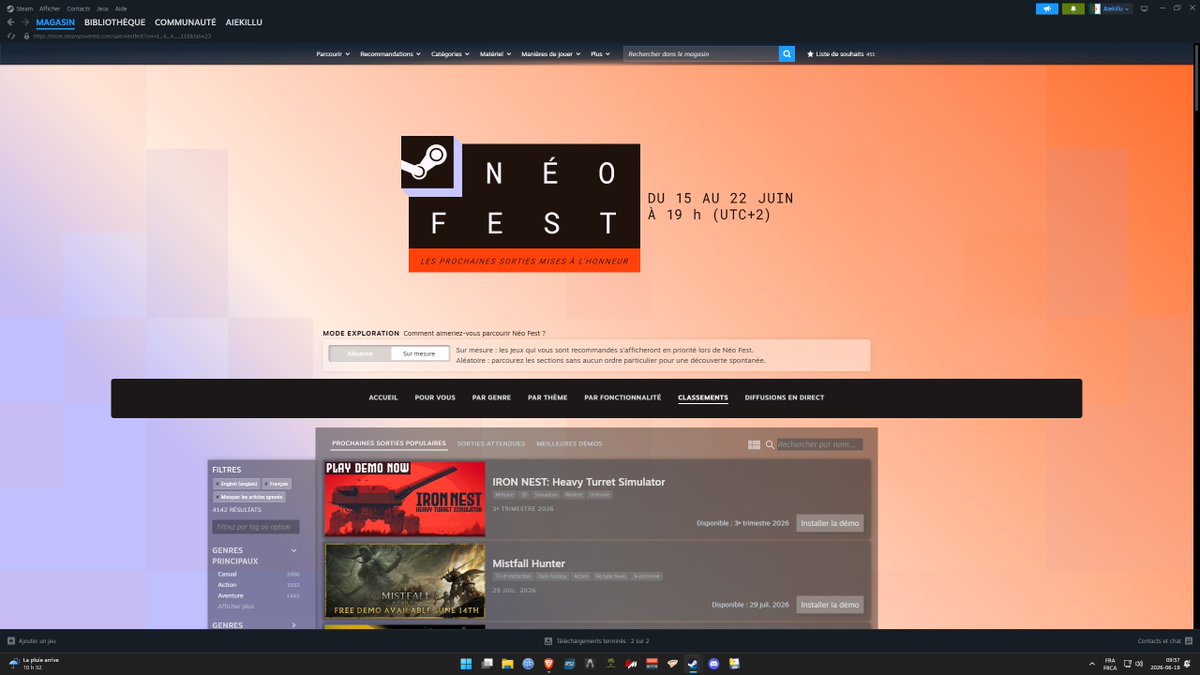Open the green notifications bell button
The image size is (1200, 675).
coord(1073,8)
